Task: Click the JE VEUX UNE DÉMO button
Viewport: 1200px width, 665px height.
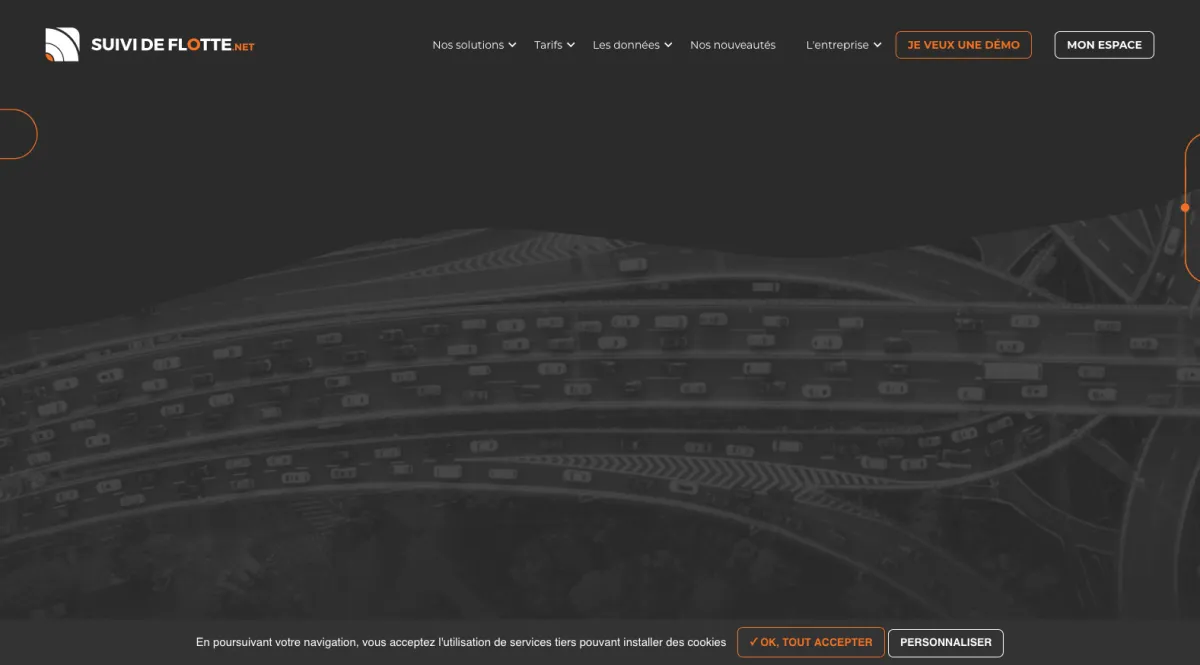Action: coord(963,45)
